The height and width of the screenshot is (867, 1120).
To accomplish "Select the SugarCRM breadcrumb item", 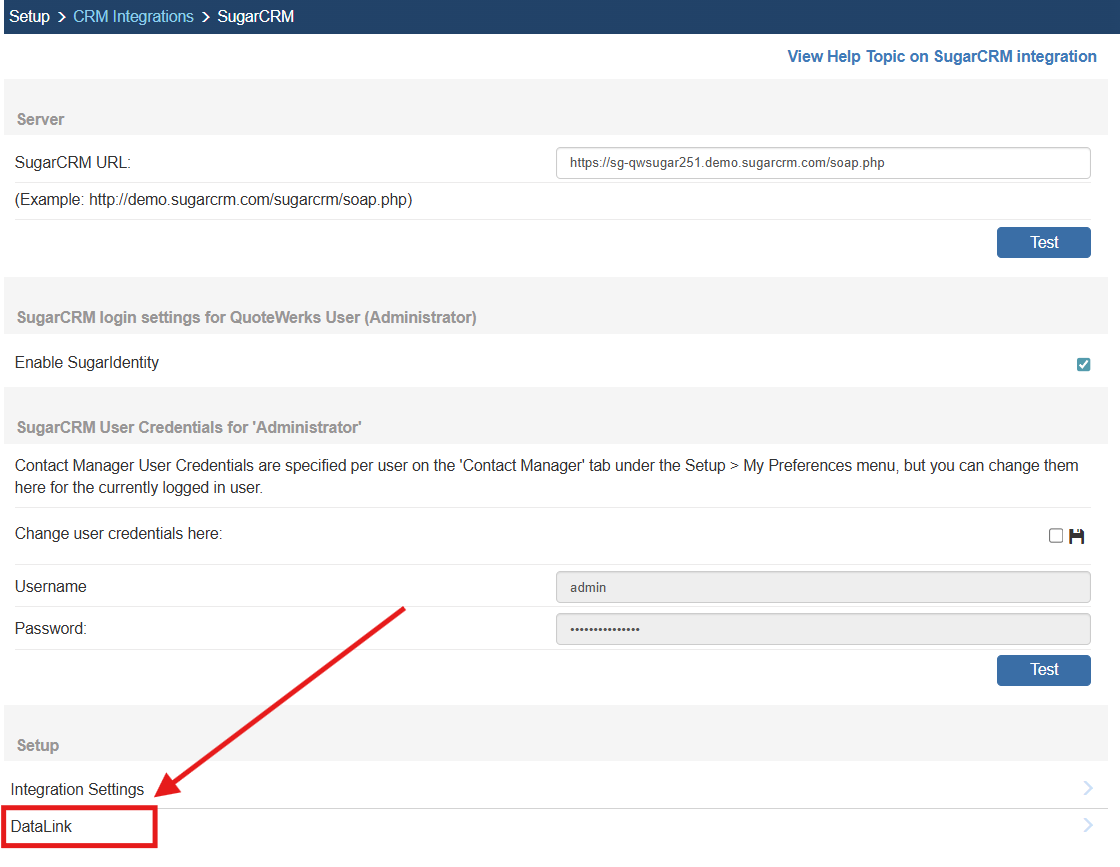I will (x=255, y=16).
